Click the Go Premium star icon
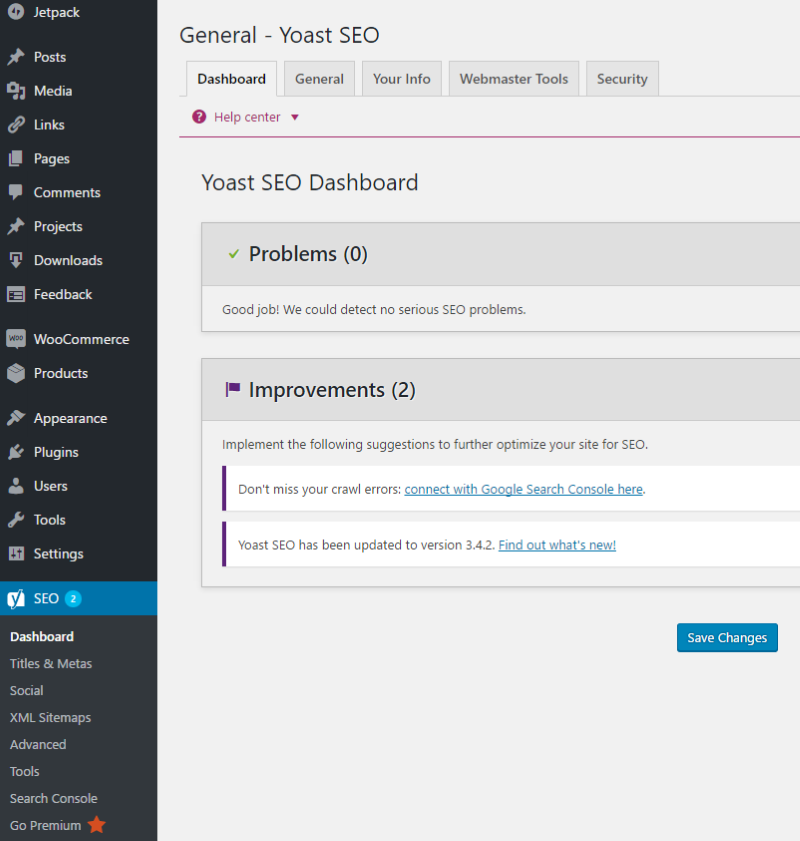 click(97, 825)
